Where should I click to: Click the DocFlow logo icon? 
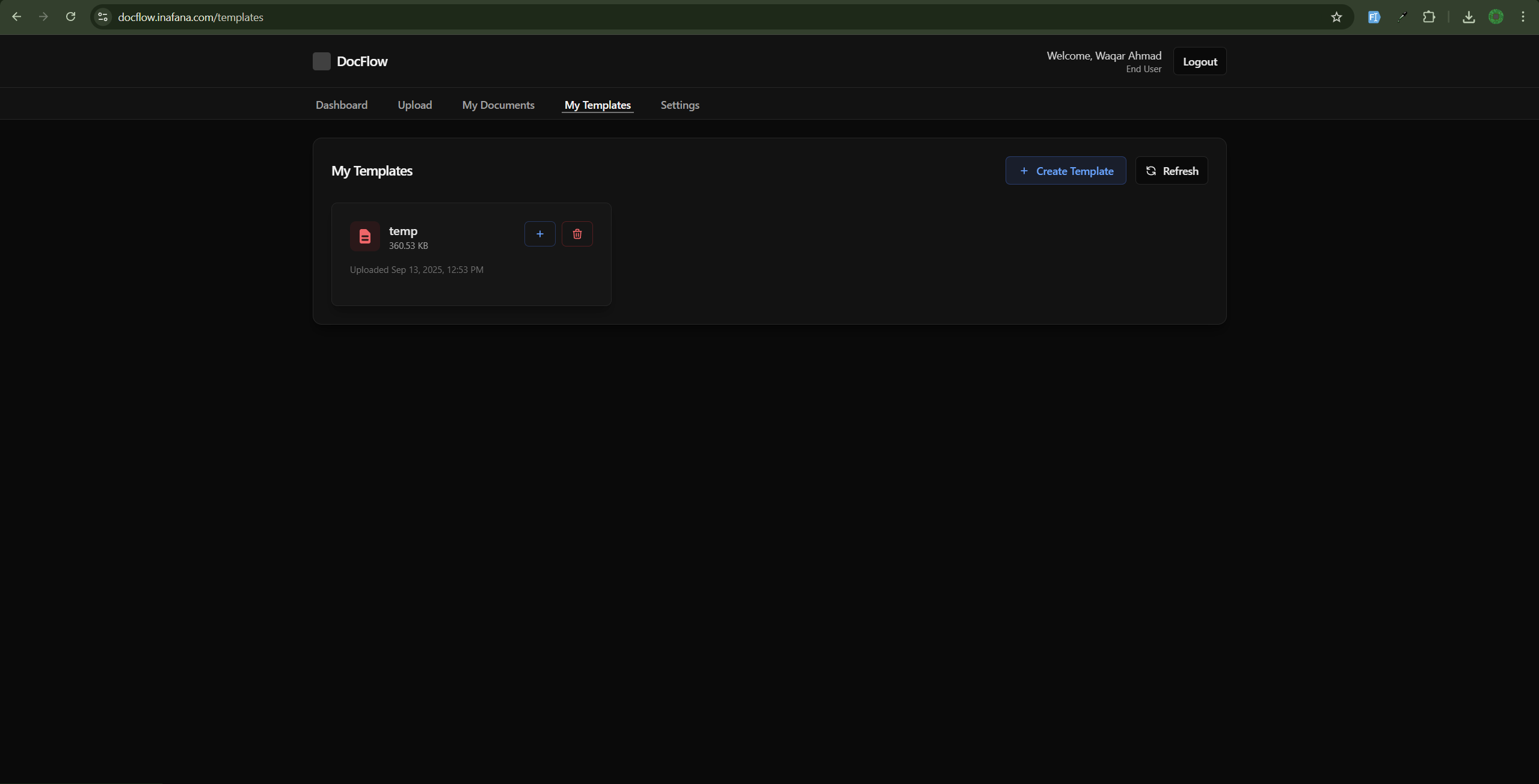[322, 61]
